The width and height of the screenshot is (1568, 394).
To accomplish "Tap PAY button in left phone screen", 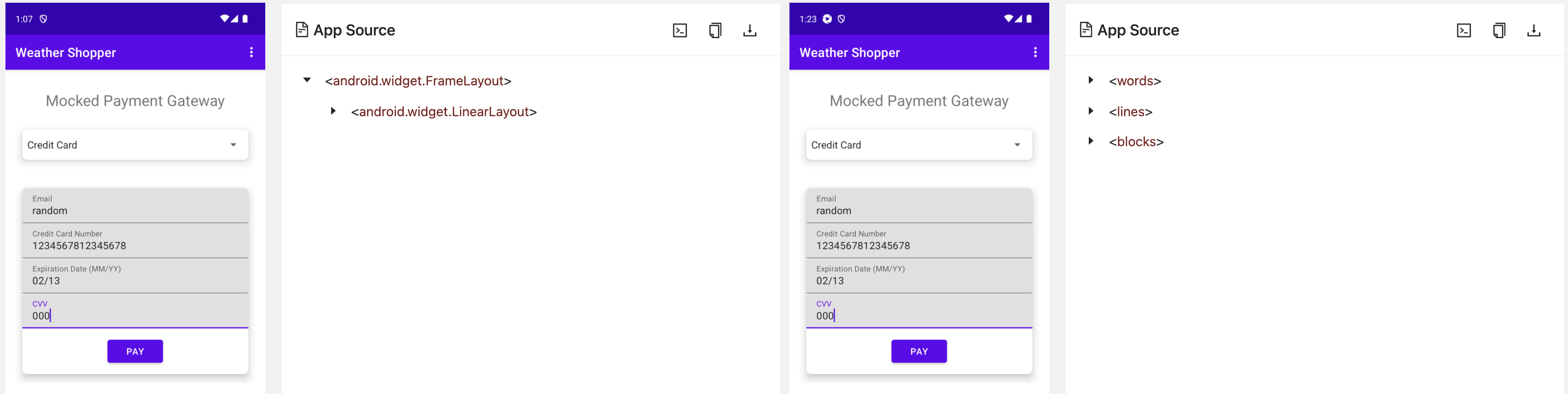I will 135,351.
